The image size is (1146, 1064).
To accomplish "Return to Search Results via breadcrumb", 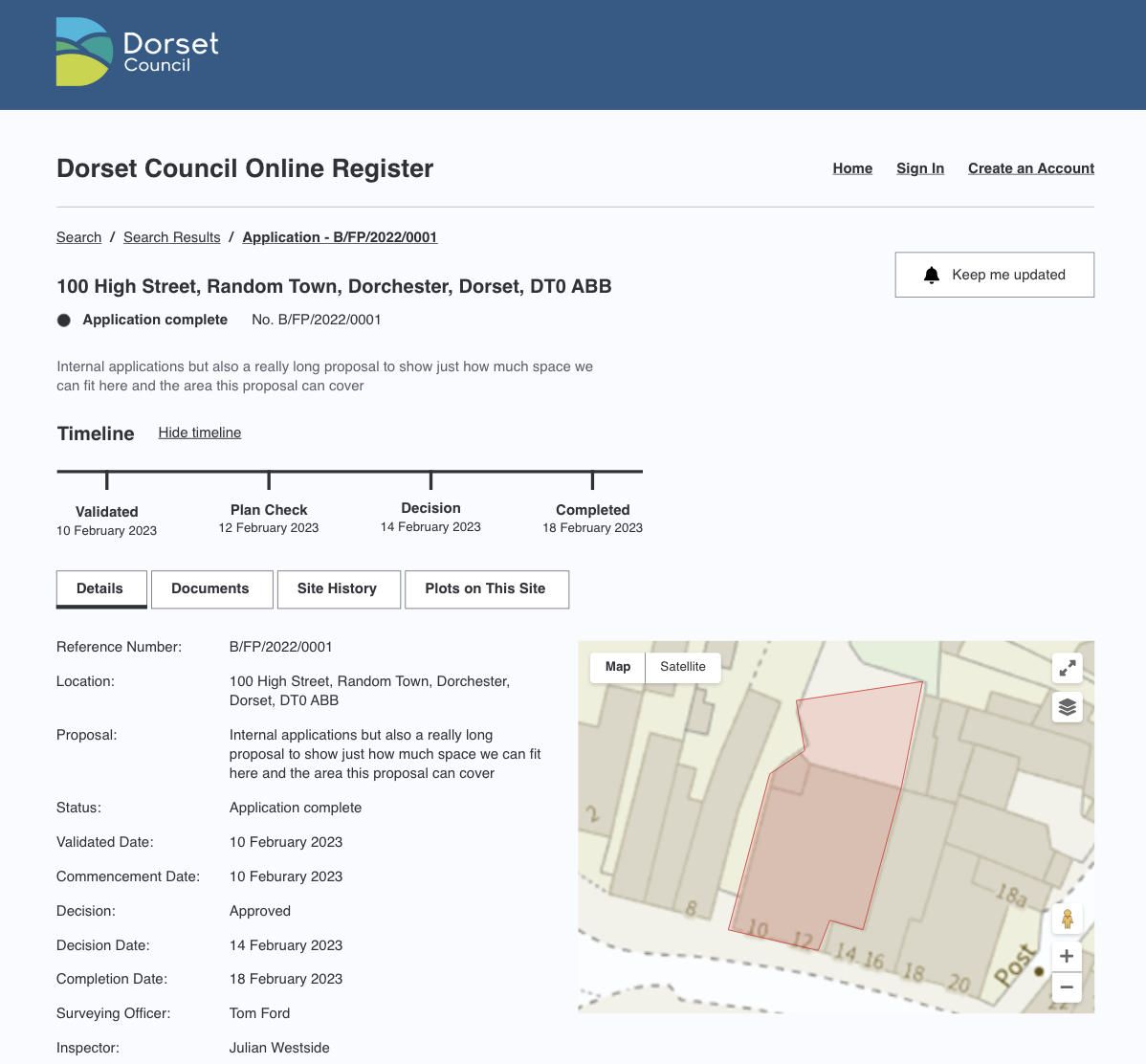I will click(x=171, y=237).
